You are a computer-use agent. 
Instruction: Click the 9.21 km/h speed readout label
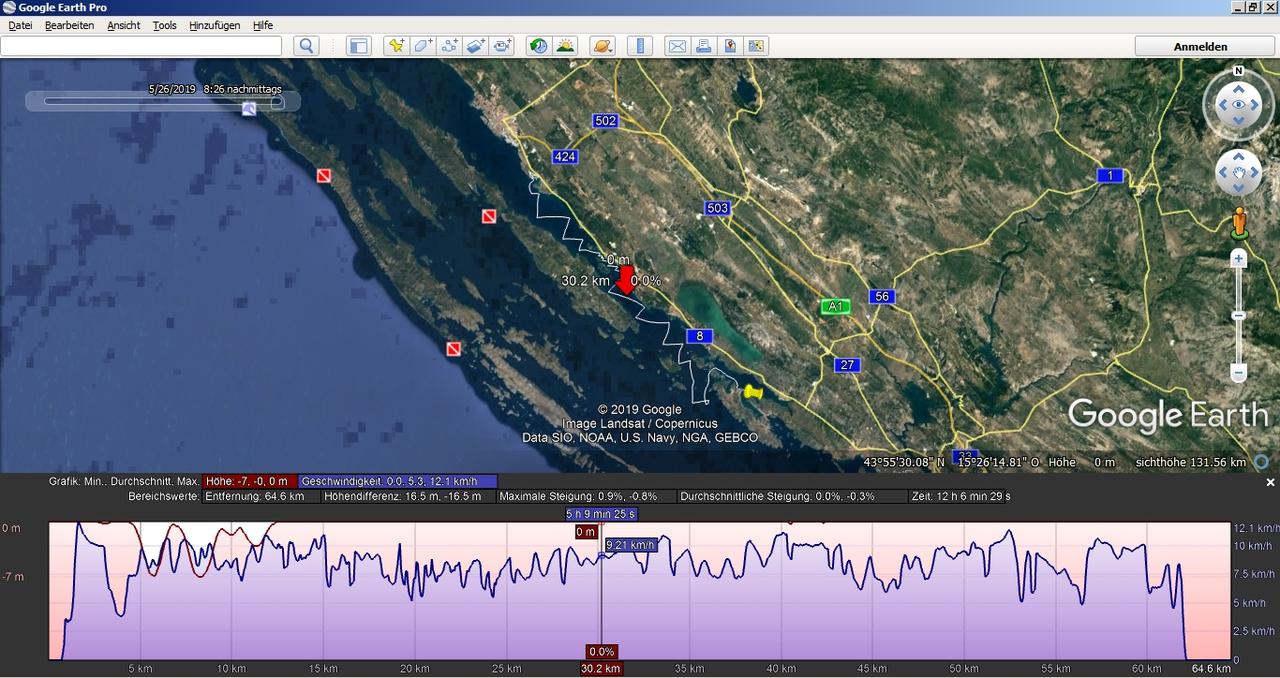[630, 545]
